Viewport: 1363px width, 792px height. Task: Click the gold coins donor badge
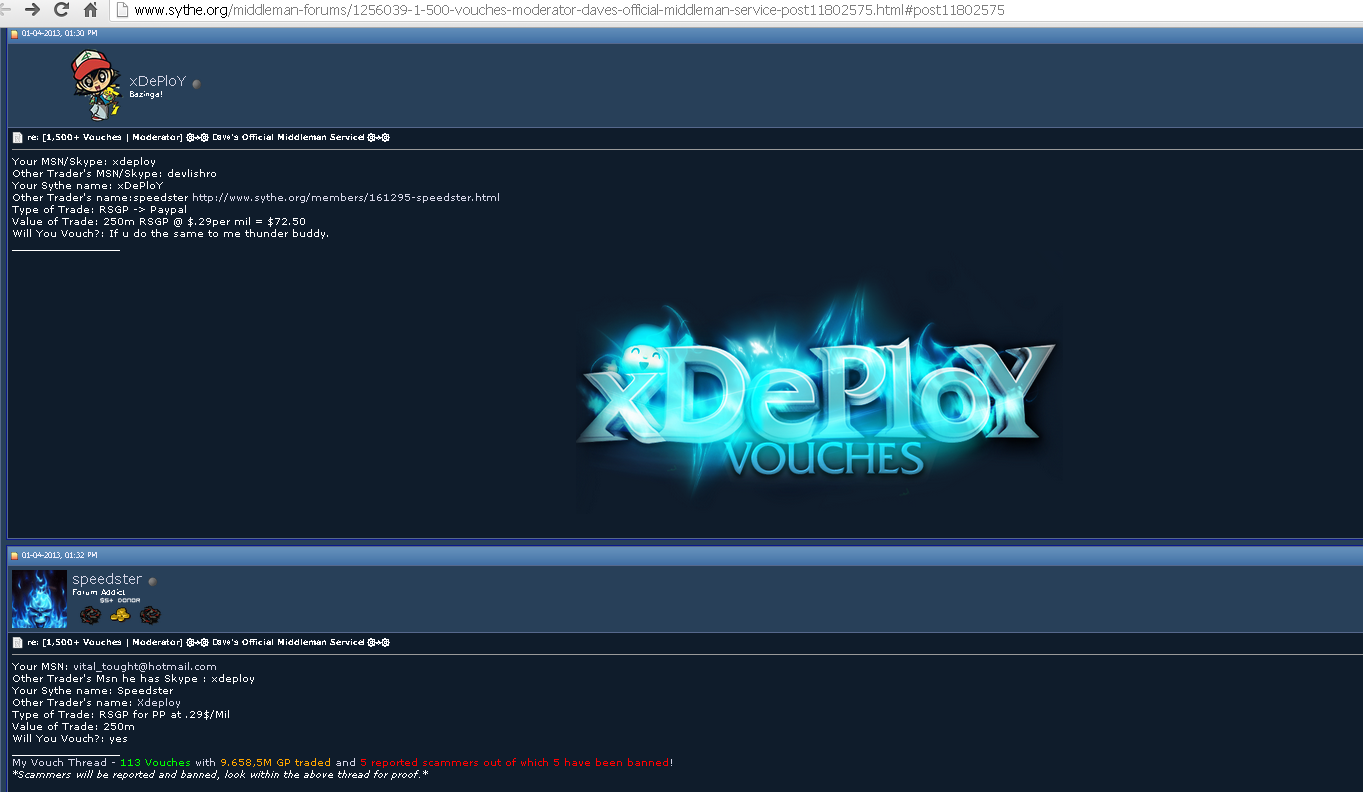pos(120,614)
